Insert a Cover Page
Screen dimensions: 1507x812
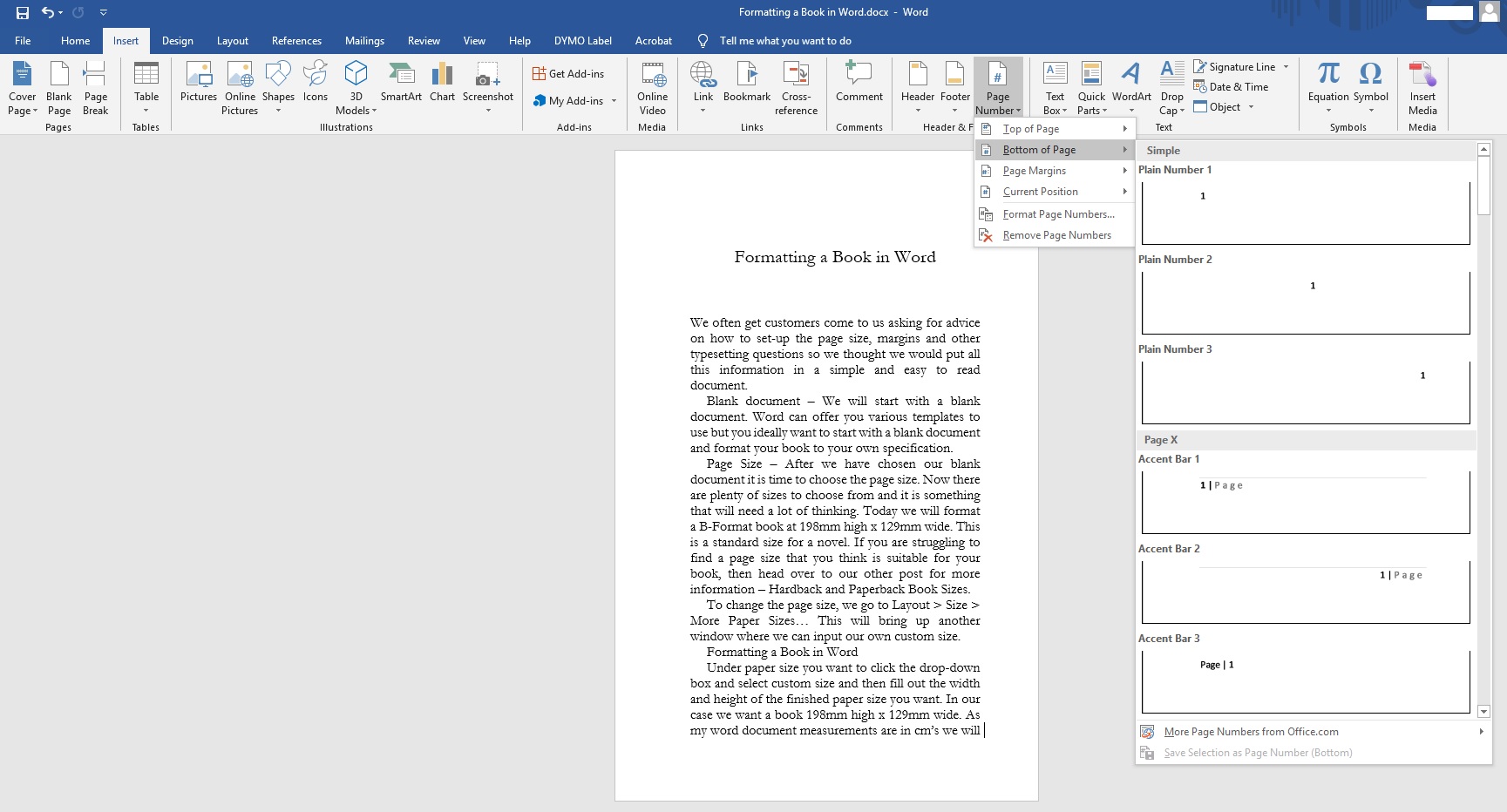tap(22, 86)
